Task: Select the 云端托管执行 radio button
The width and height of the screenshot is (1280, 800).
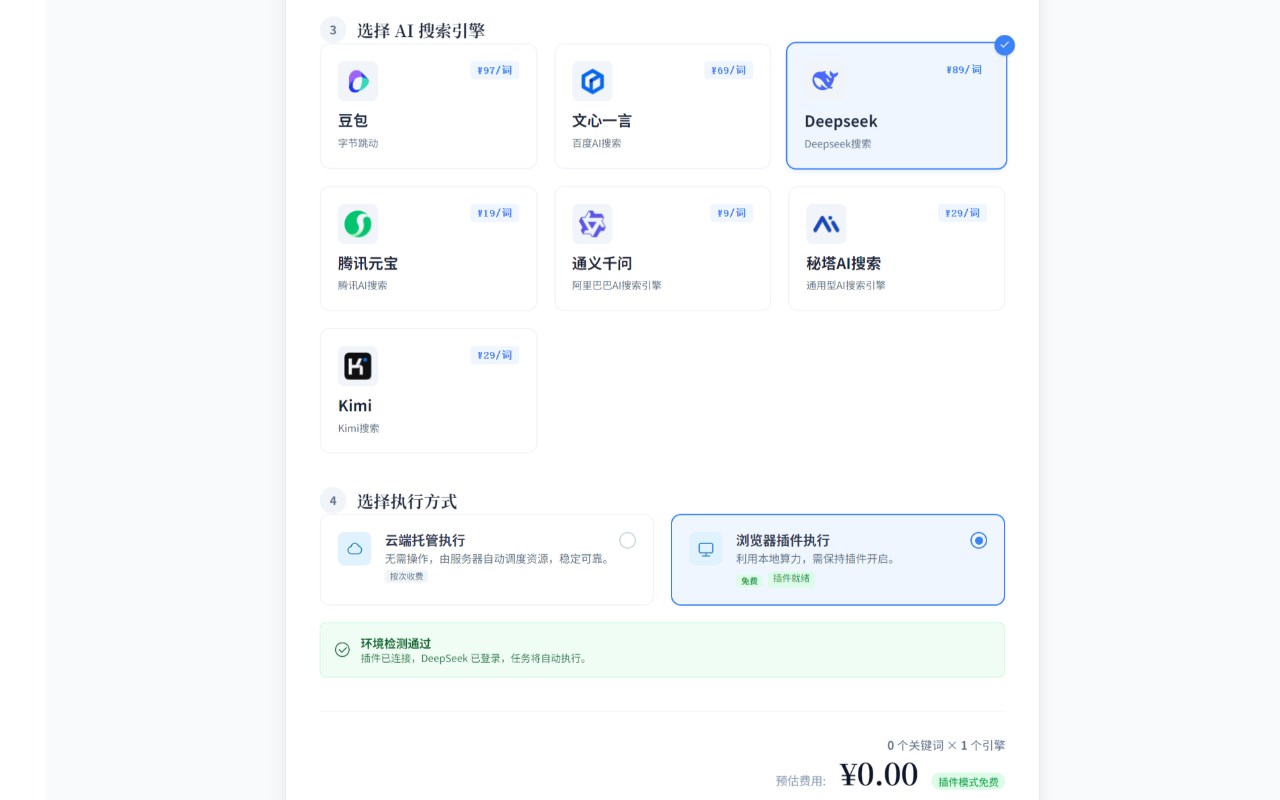Action: click(627, 540)
